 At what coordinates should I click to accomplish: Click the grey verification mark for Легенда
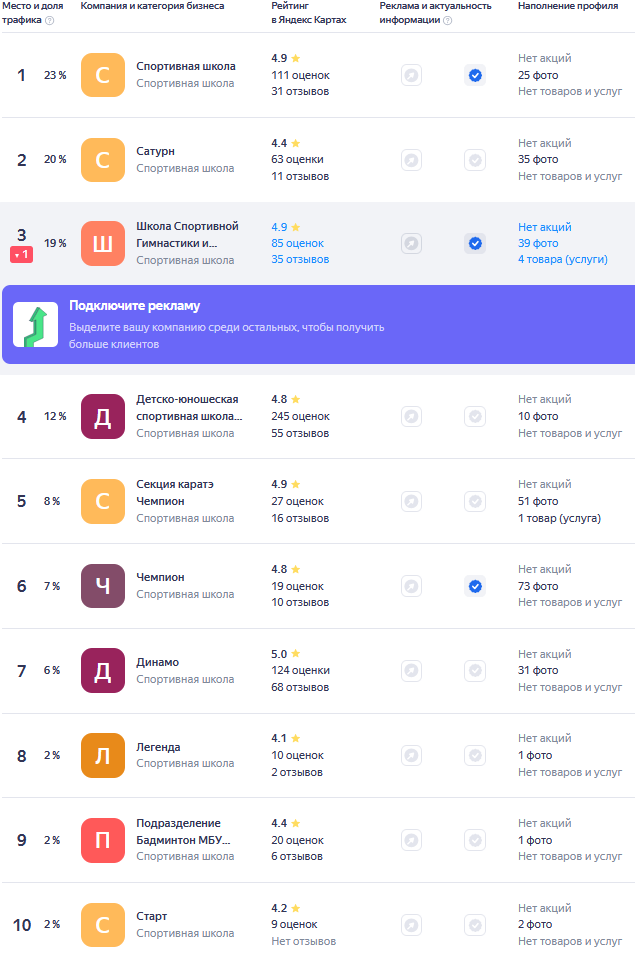(475, 755)
